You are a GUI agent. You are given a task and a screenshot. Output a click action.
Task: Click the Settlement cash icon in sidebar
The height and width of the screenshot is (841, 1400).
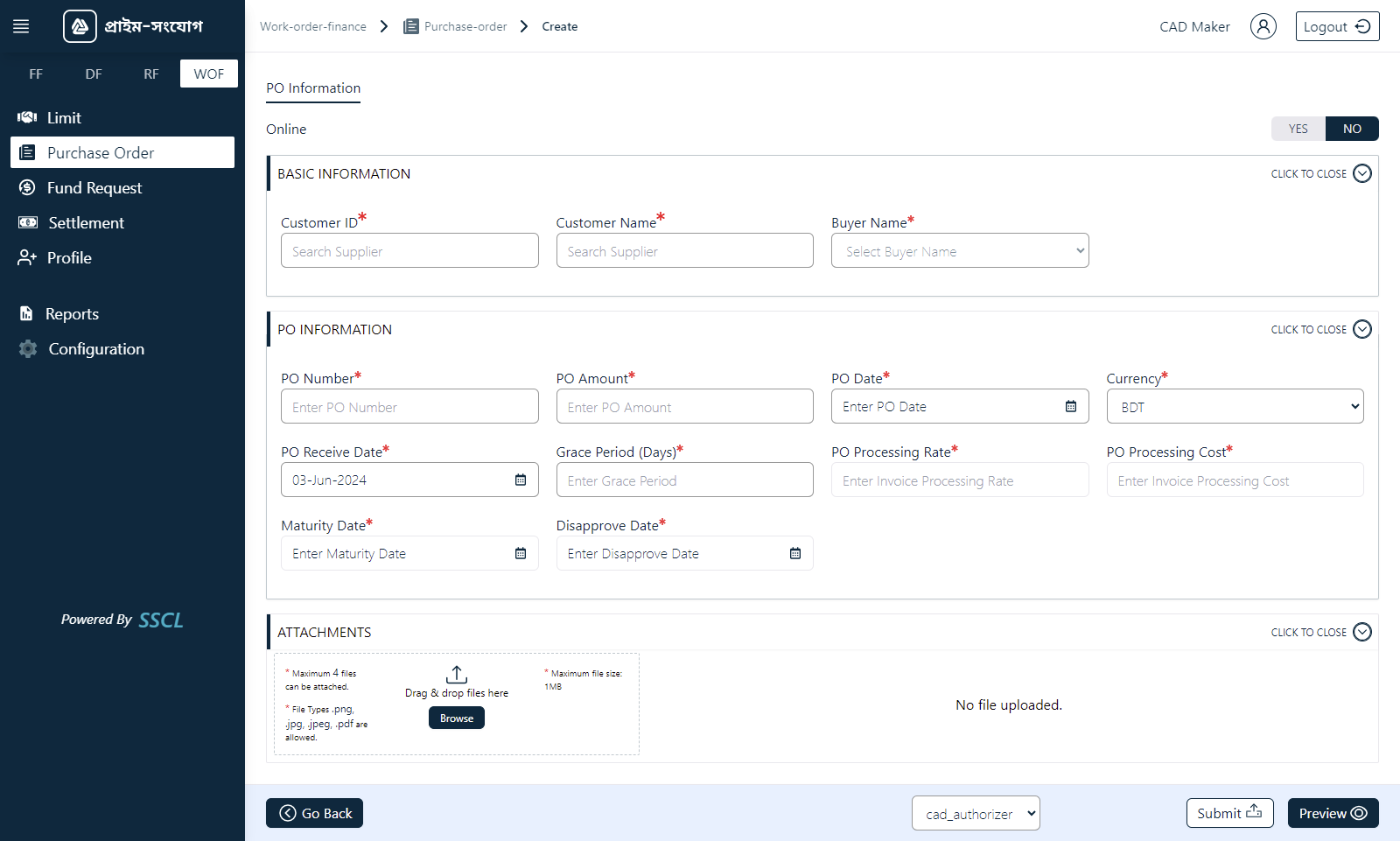click(28, 222)
